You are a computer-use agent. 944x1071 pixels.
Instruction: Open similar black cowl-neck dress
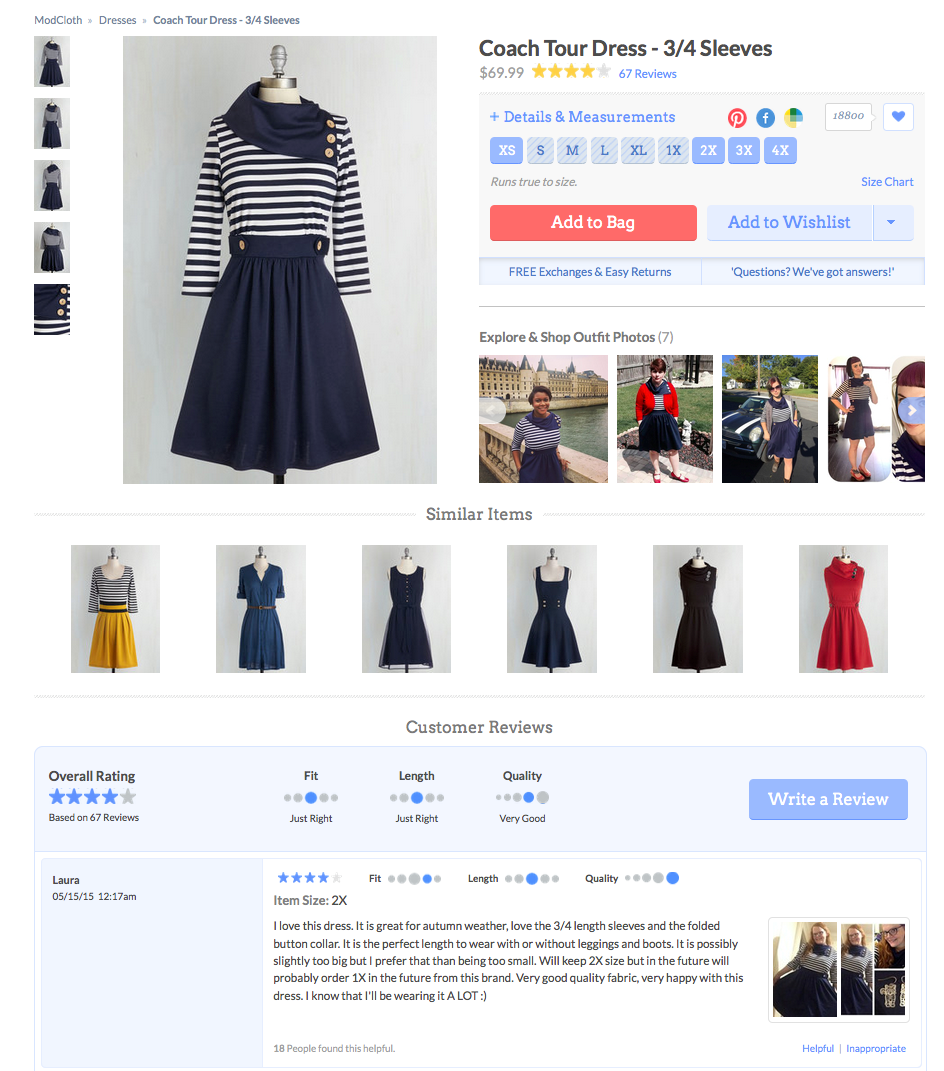click(x=697, y=609)
